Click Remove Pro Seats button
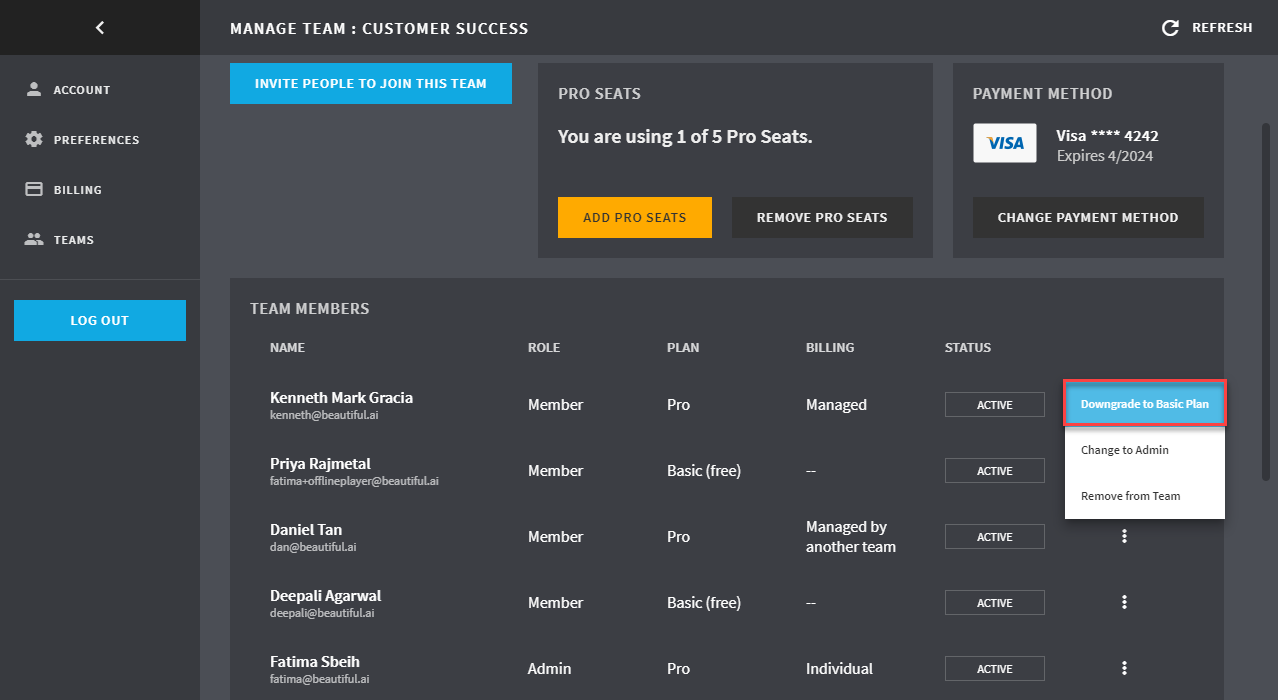The image size is (1278, 700). coord(822,217)
